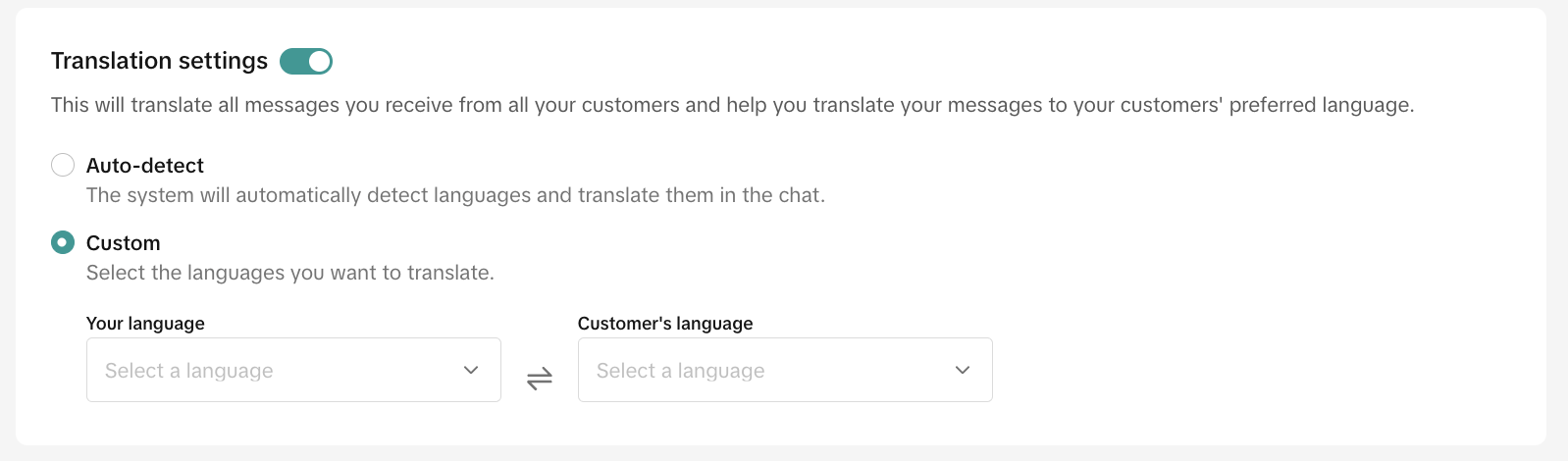The width and height of the screenshot is (1568, 461).
Task: Click the translation description paragraph under the heading
Action: click(x=732, y=105)
